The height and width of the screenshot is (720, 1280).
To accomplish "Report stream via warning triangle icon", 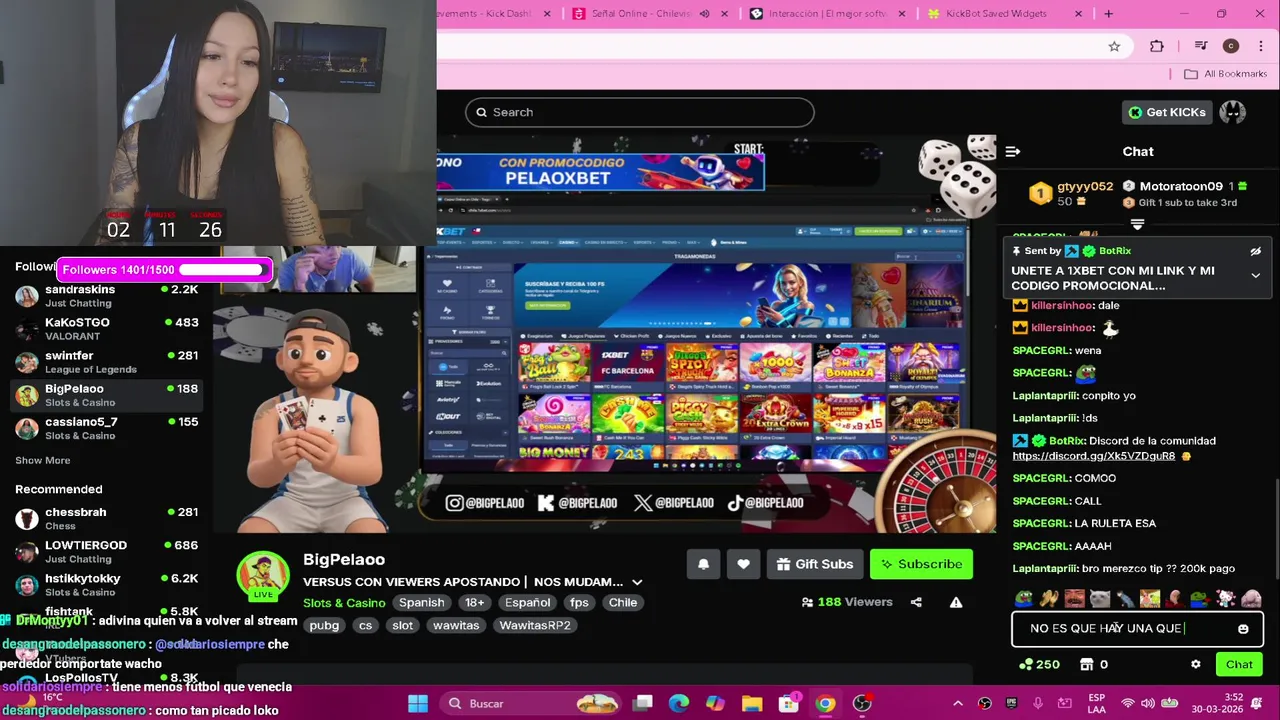I will [x=956, y=602].
